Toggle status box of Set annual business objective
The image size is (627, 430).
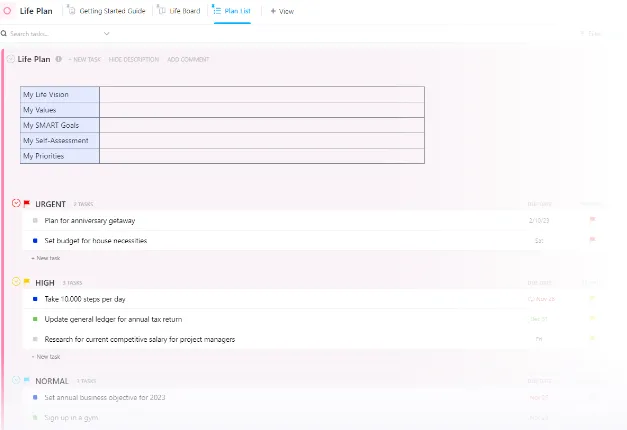pyautogui.click(x=35, y=397)
